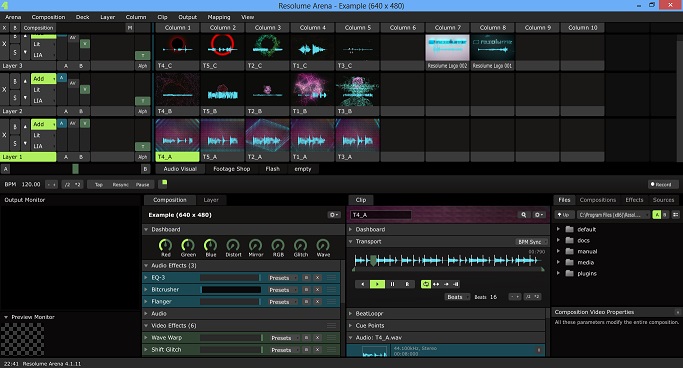Open the Composition menu
The image size is (683, 368).
48,17
